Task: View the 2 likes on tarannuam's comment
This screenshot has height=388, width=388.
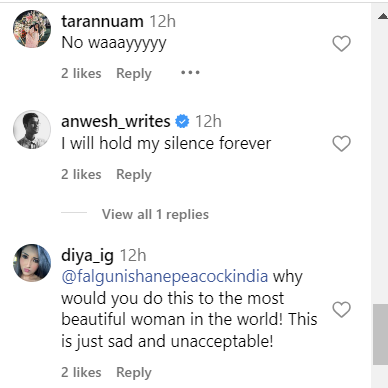Action: tap(81, 73)
